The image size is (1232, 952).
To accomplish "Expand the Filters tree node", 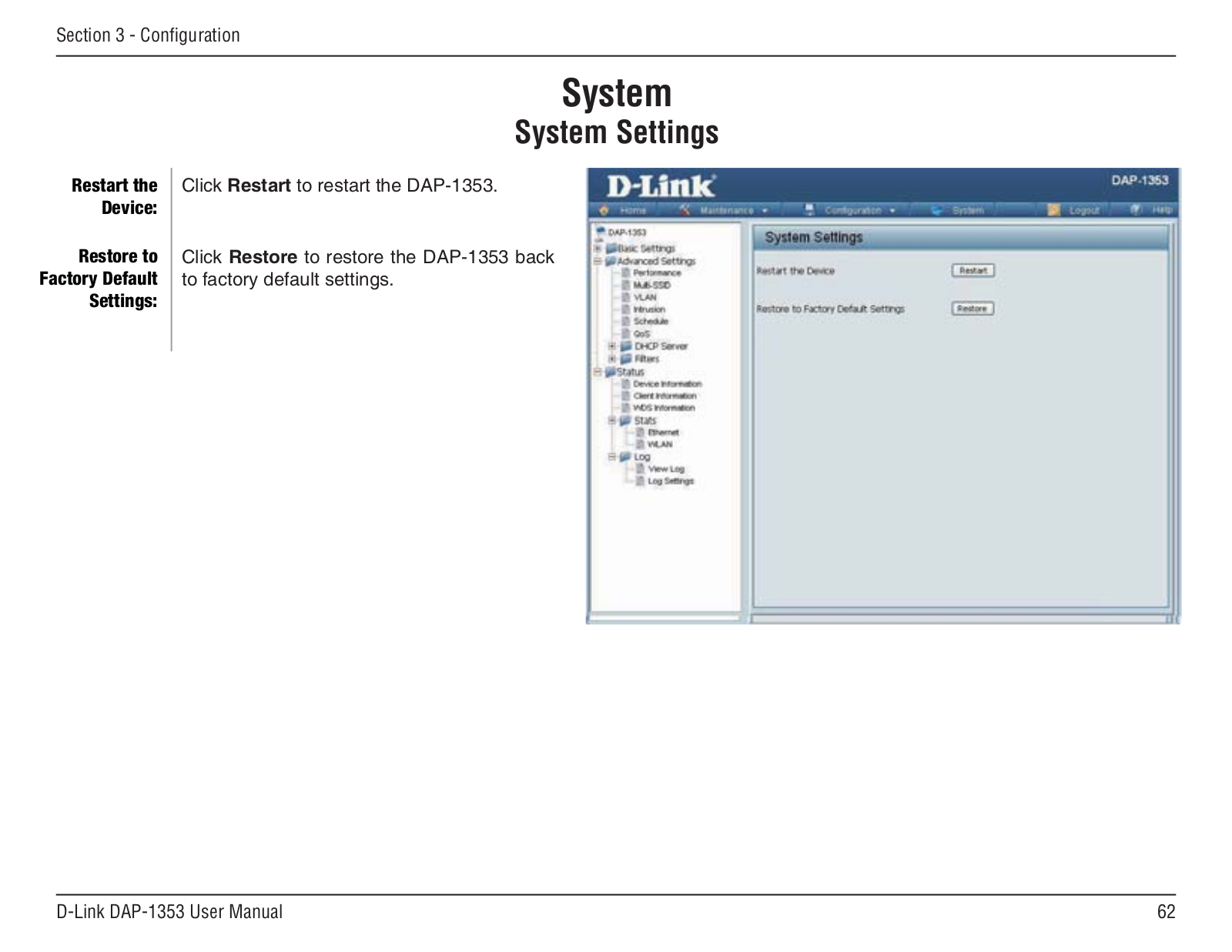I will tap(612, 359).
